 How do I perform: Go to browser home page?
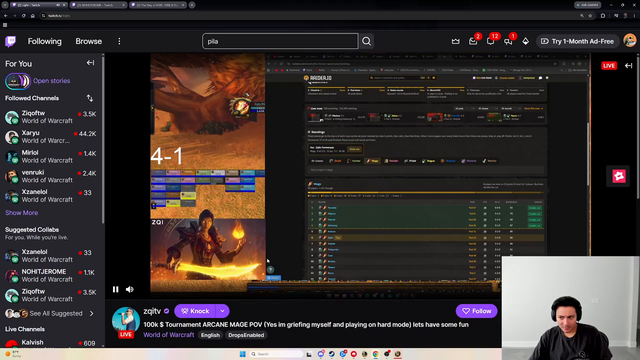pyautogui.click(x=33, y=16)
